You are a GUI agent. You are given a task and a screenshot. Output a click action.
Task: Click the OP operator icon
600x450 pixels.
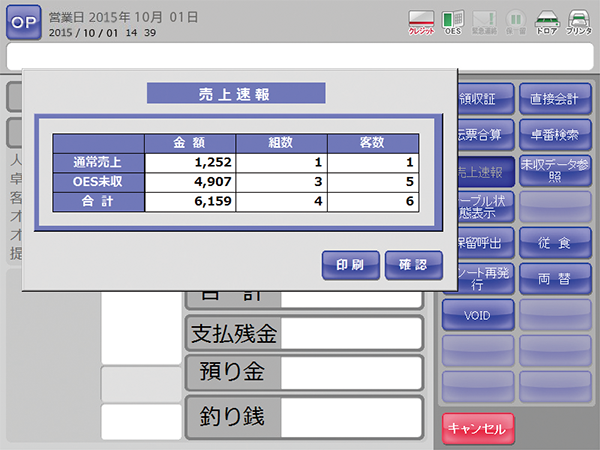click(24, 23)
